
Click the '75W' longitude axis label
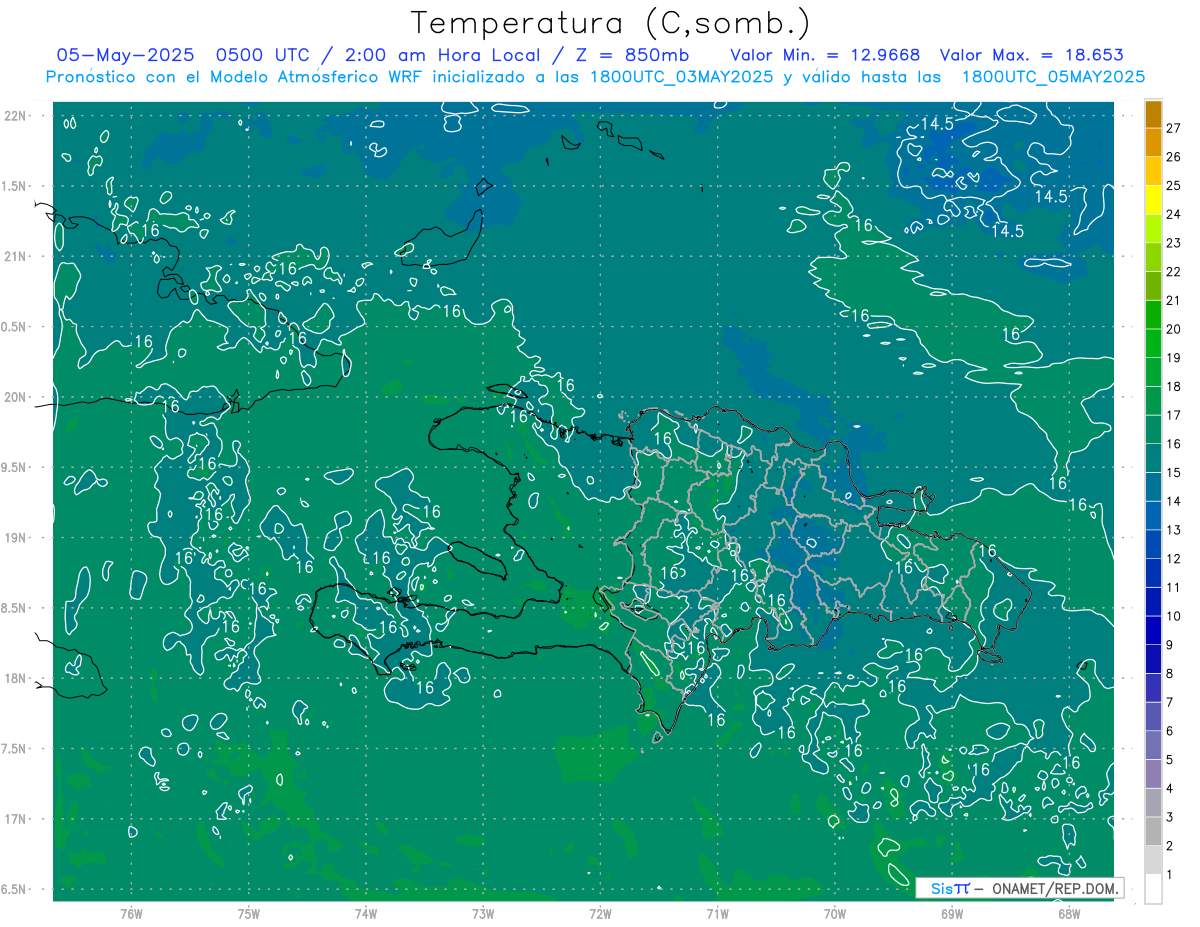pyautogui.click(x=248, y=913)
